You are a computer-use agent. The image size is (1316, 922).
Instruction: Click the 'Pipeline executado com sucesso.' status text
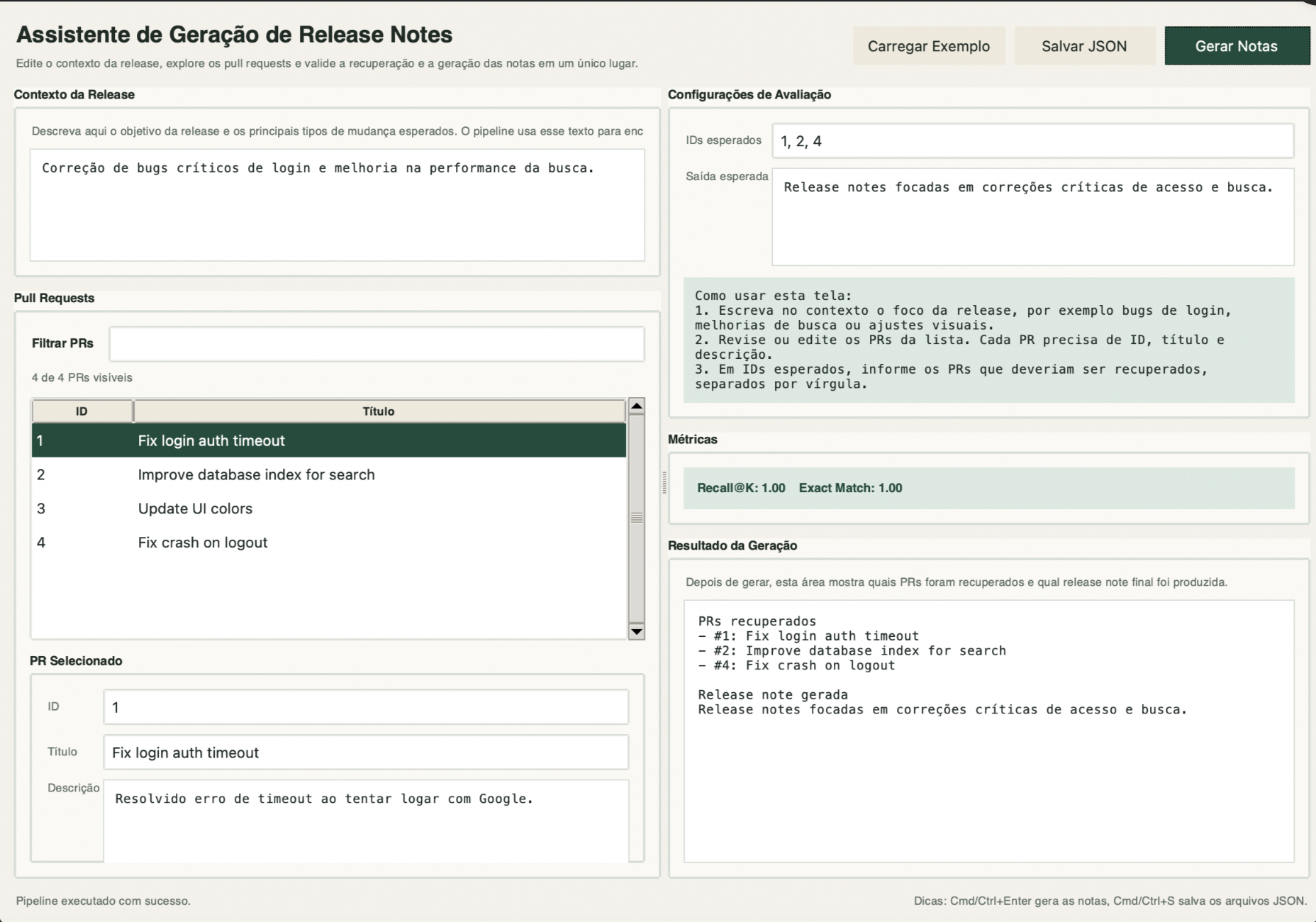pos(104,901)
